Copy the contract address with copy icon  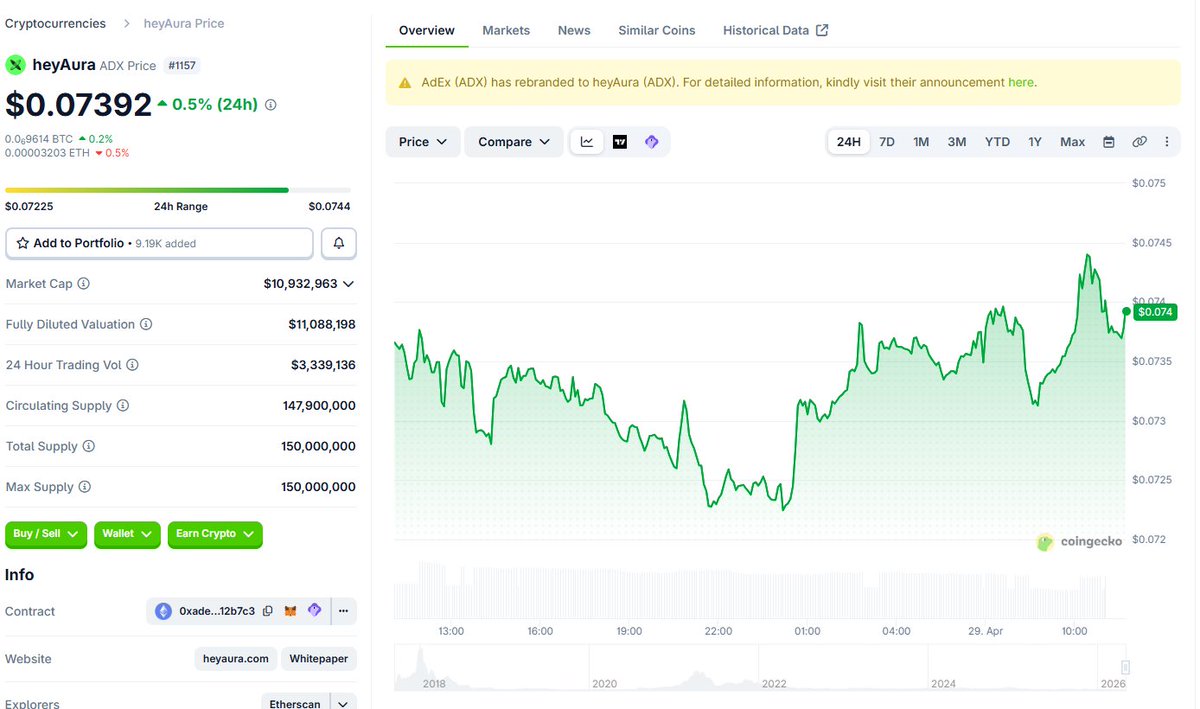[268, 611]
